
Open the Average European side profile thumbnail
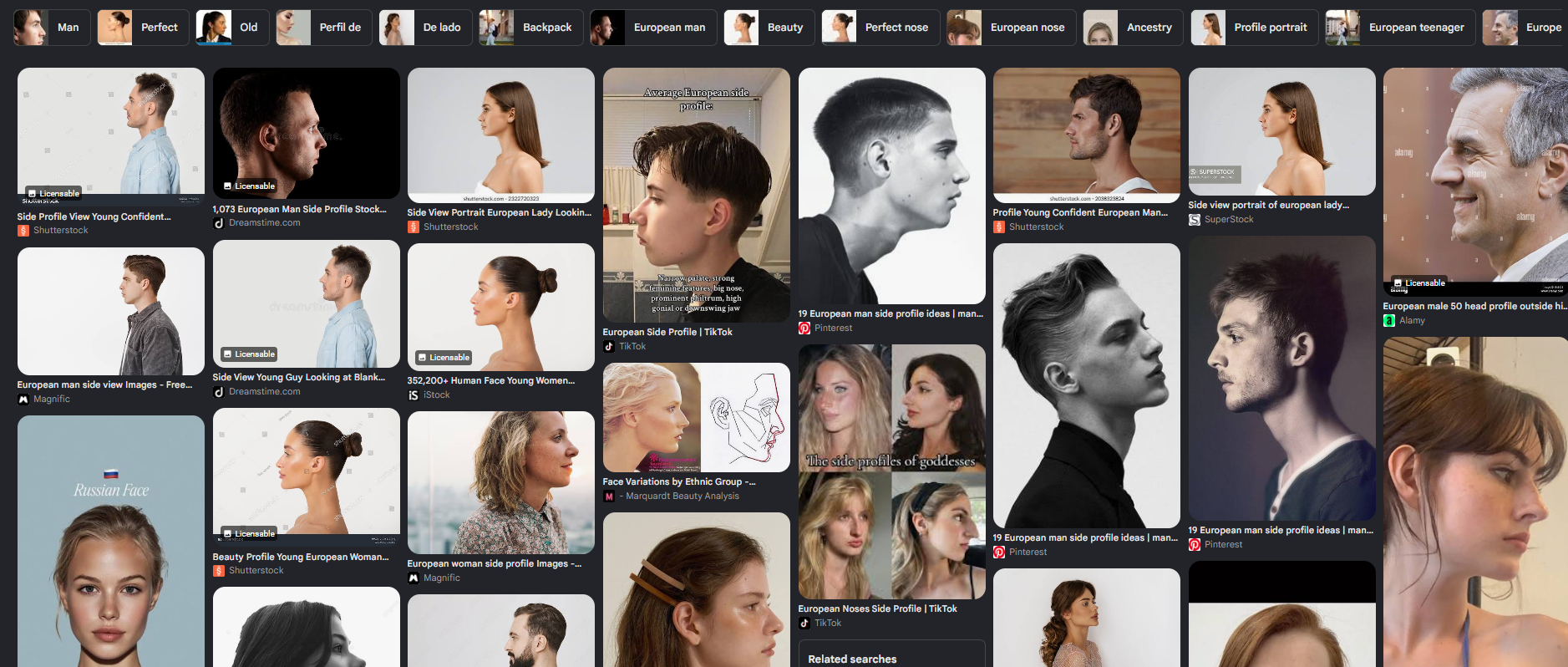click(697, 196)
